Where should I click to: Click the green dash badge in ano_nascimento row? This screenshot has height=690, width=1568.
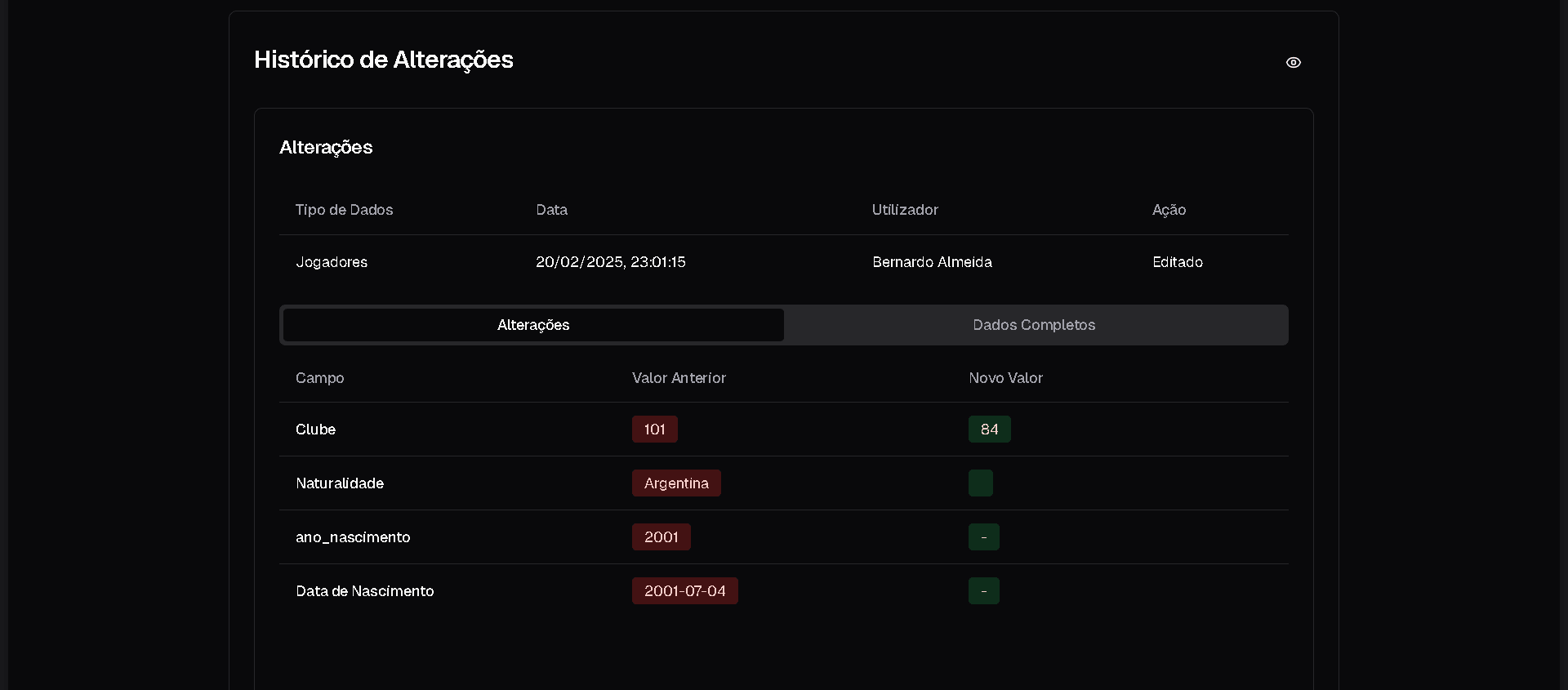coord(983,537)
